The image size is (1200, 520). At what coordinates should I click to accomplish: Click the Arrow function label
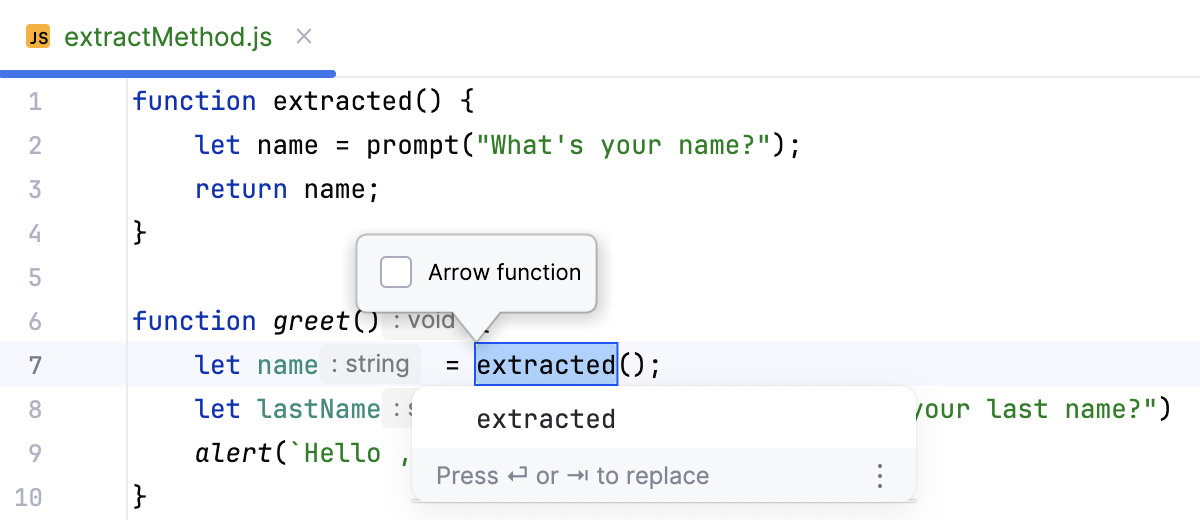pos(504,272)
